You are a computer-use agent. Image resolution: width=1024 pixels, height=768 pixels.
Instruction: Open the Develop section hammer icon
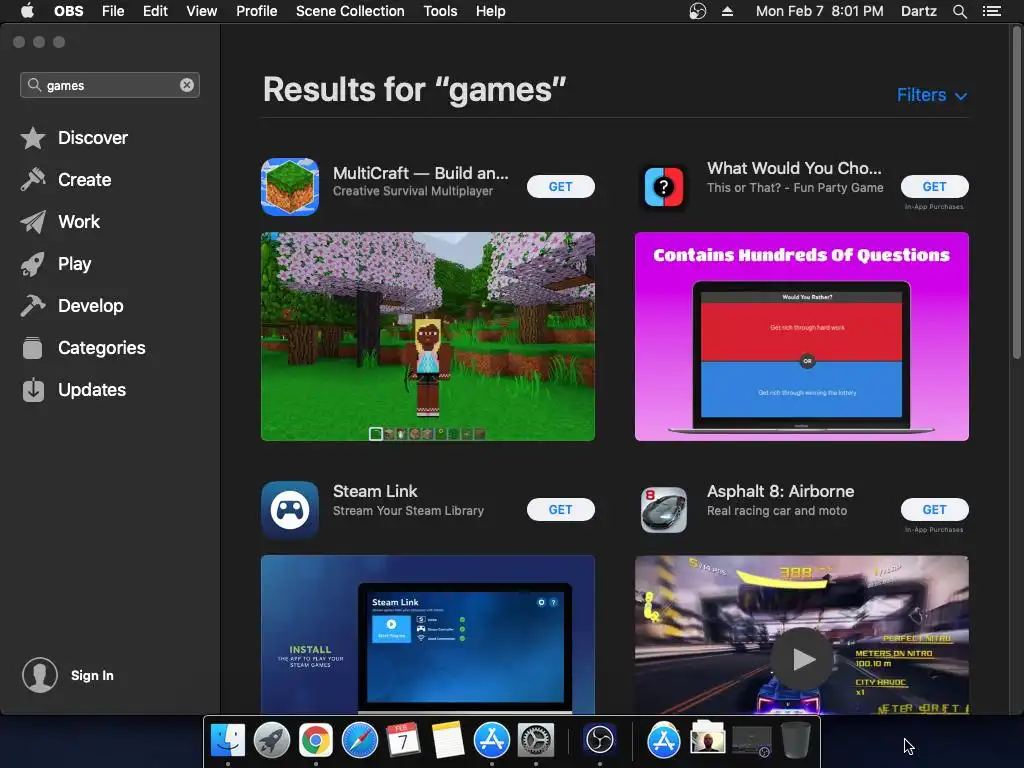pos(33,306)
